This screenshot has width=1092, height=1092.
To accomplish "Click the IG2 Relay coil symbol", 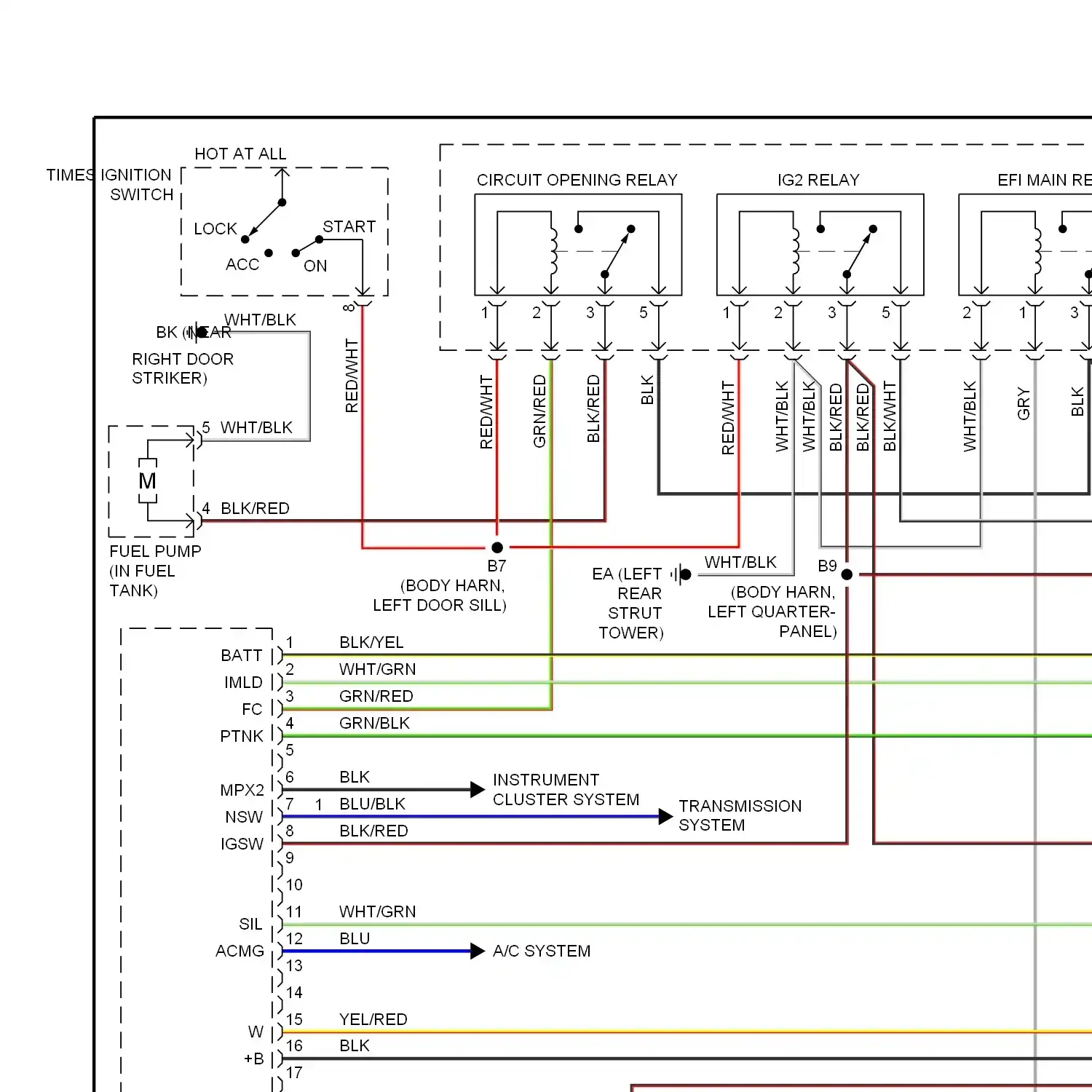I will (x=795, y=251).
